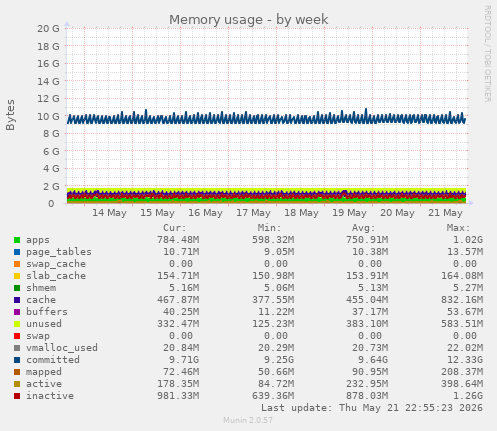Click the '21 May' x-axis date label
Screen dimensions: 497x431
click(445, 213)
